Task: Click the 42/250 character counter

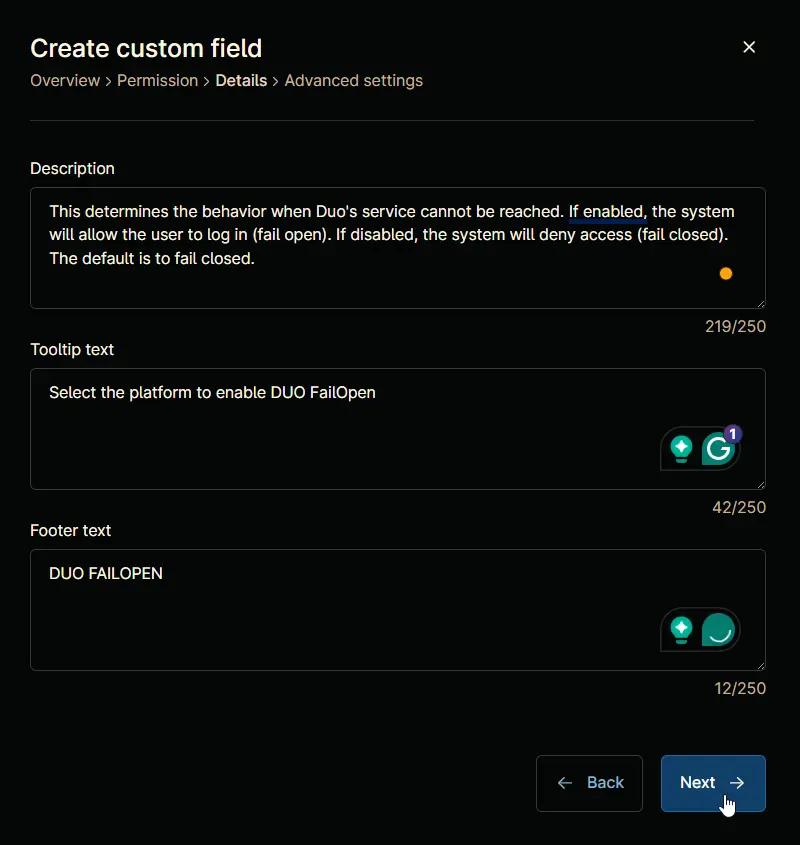Action: coord(739,508)
